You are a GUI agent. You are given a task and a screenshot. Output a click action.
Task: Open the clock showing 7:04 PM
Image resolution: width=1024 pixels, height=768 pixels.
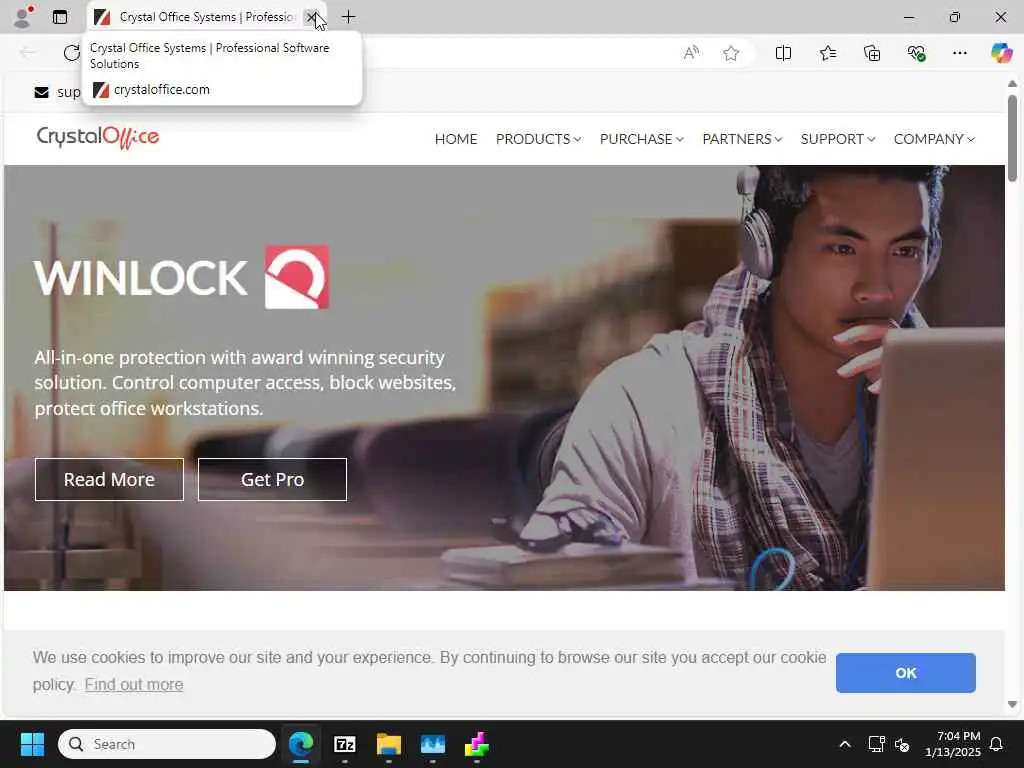tap(952, 744)
